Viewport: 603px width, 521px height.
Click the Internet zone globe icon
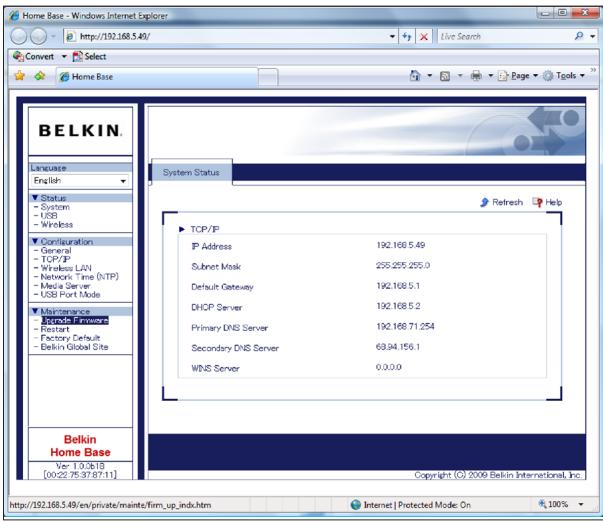[x=356, y=504]
